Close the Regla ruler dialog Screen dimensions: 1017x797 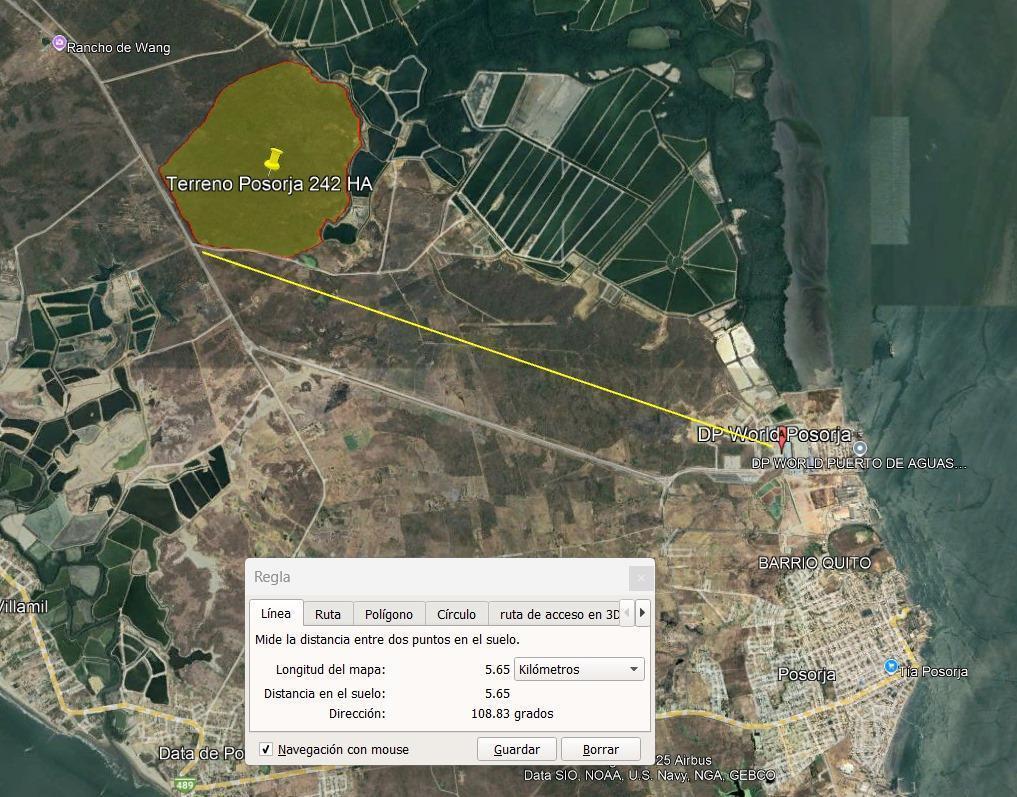pos(641,577)
